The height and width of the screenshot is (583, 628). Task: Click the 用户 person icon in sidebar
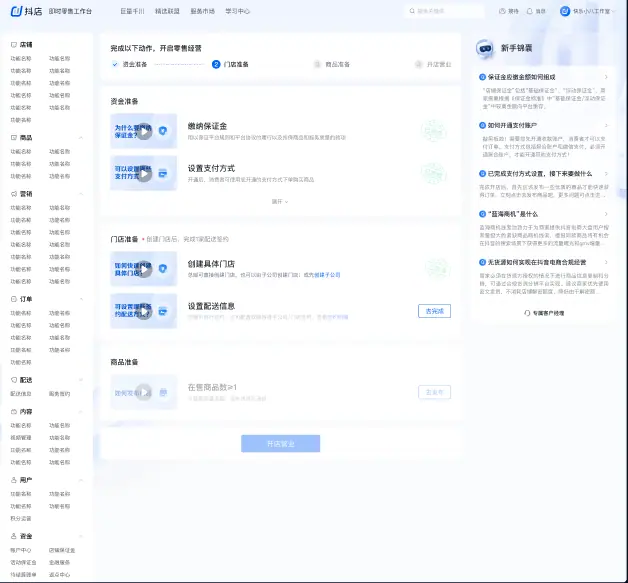14,480
